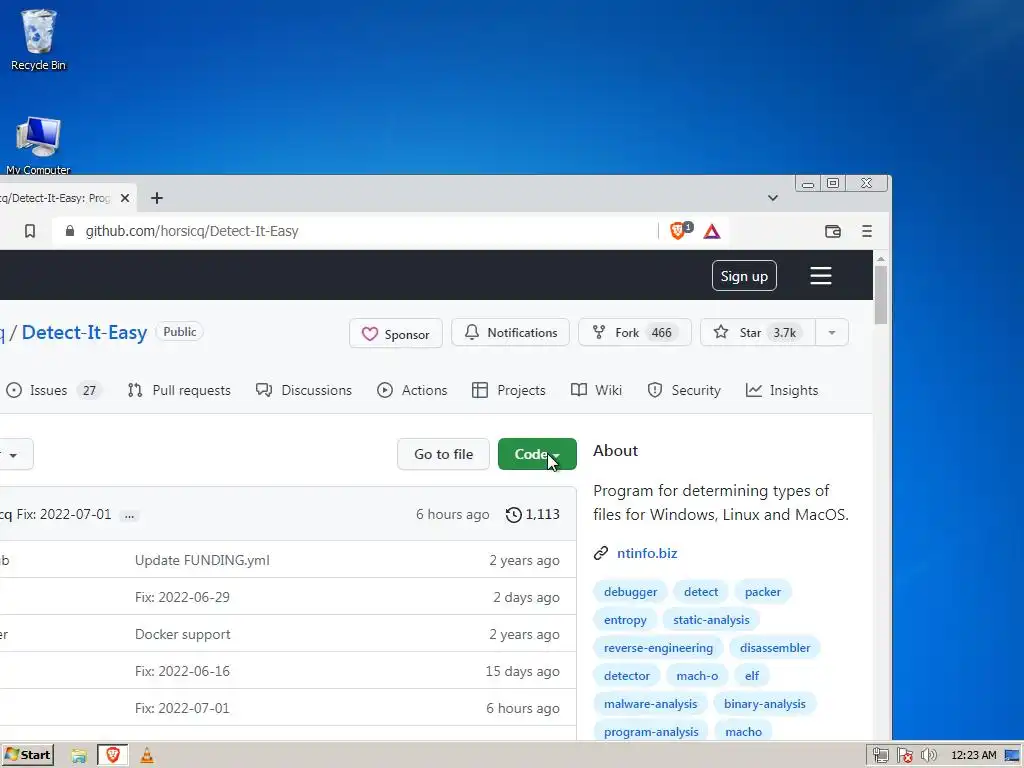Open the Update FUNDING.yml commit message

pos(202,560)
